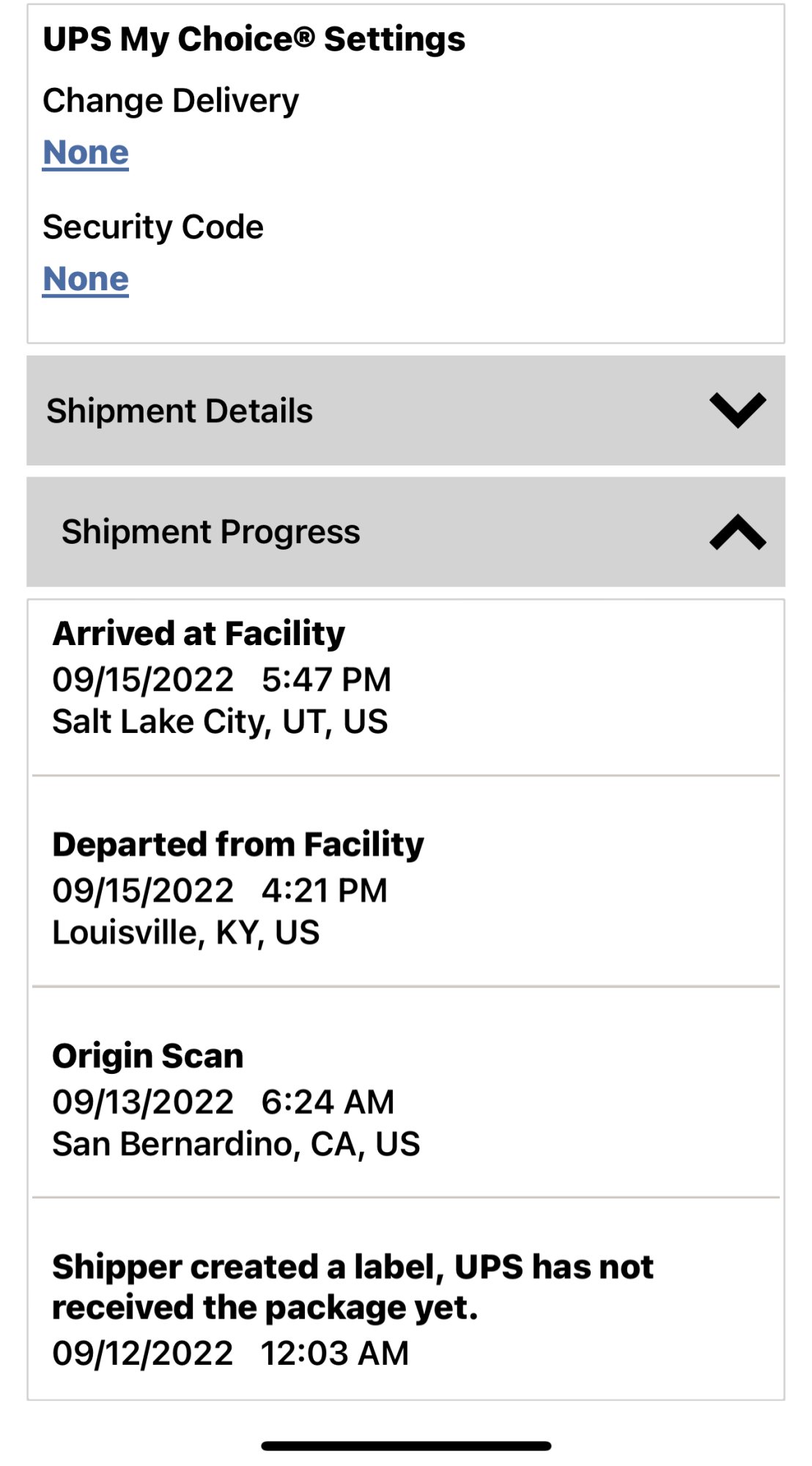The width and height of the screenshot is (812, 1466).
Task: Tap the UPS My Choice Settings heading
Action: (x=254, y=40)
